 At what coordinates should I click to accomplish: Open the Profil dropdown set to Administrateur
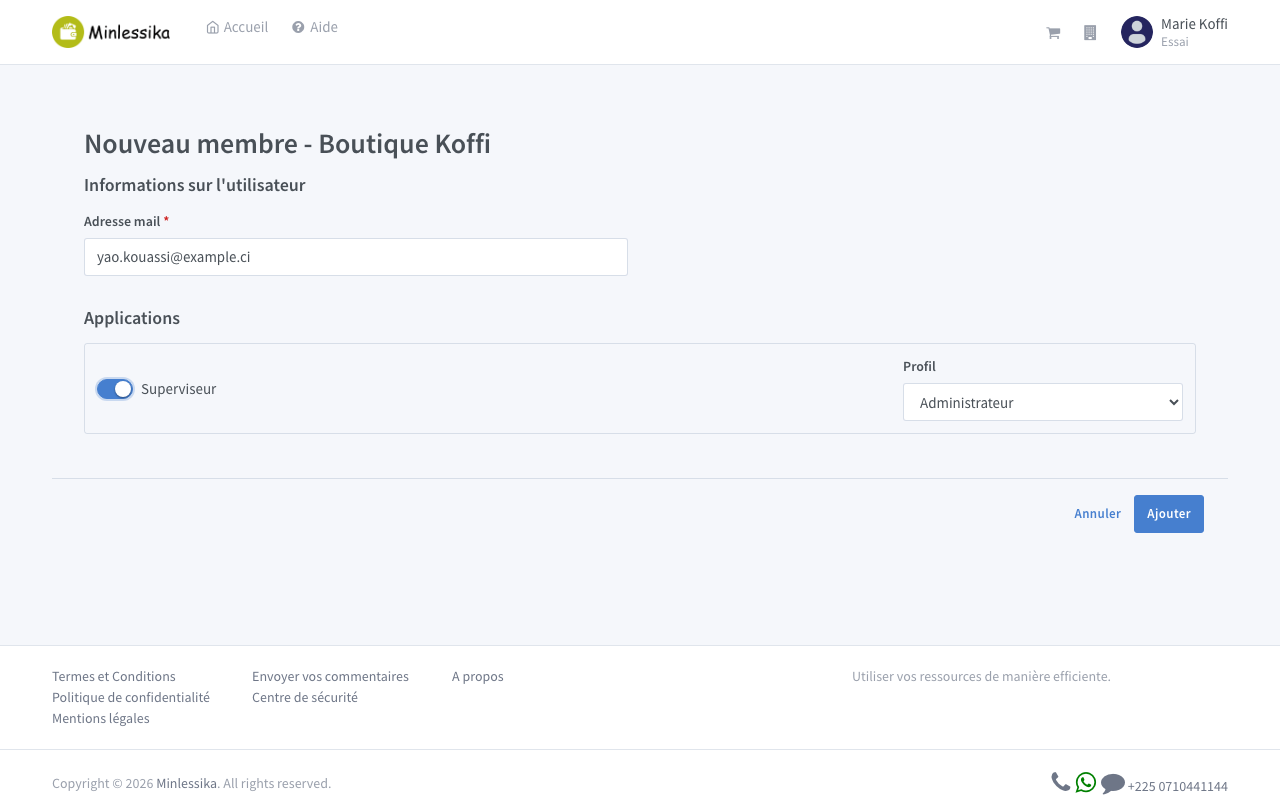[x=1043, y=402]
